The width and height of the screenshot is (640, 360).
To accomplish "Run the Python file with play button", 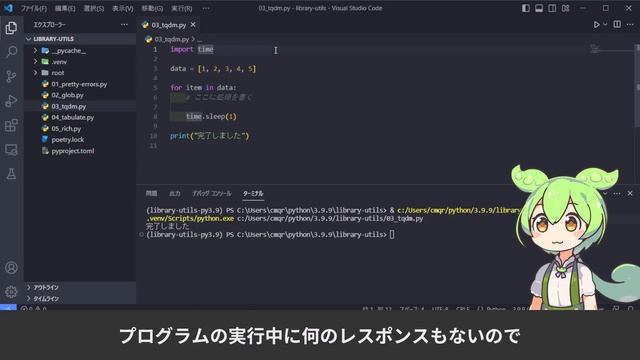I will coord(596,25).
